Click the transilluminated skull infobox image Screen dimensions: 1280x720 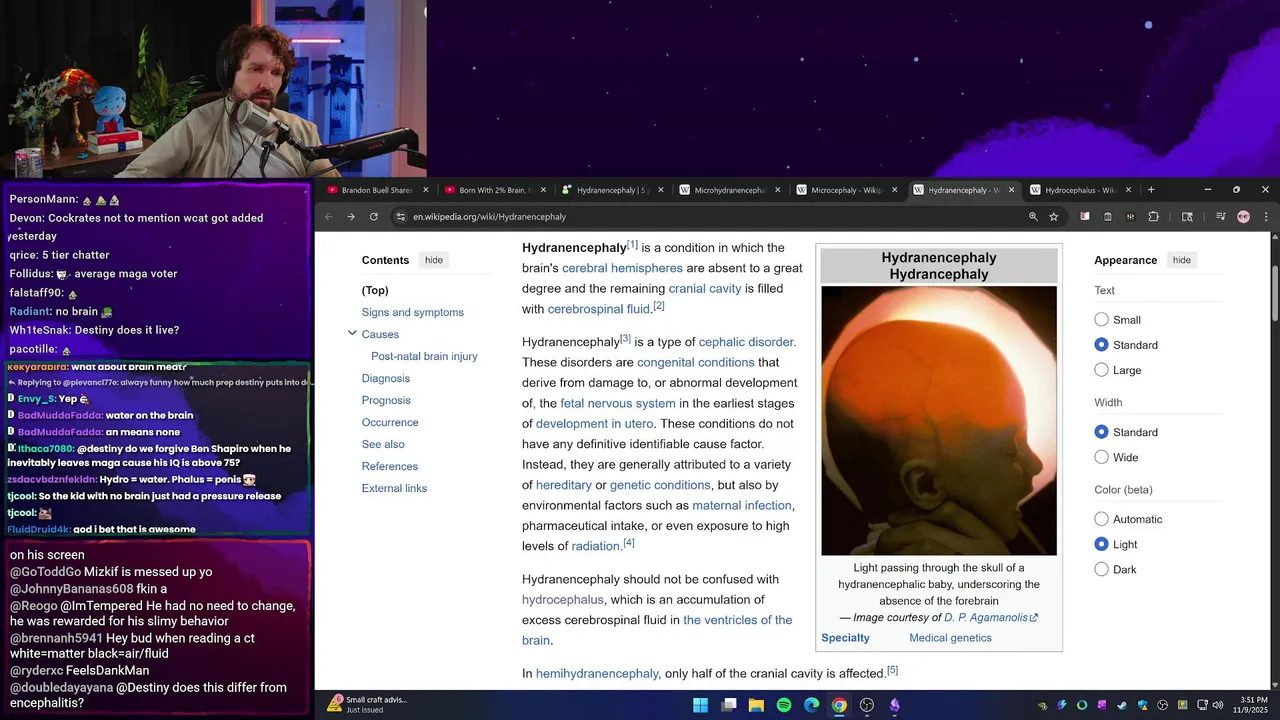click(939, 420)
